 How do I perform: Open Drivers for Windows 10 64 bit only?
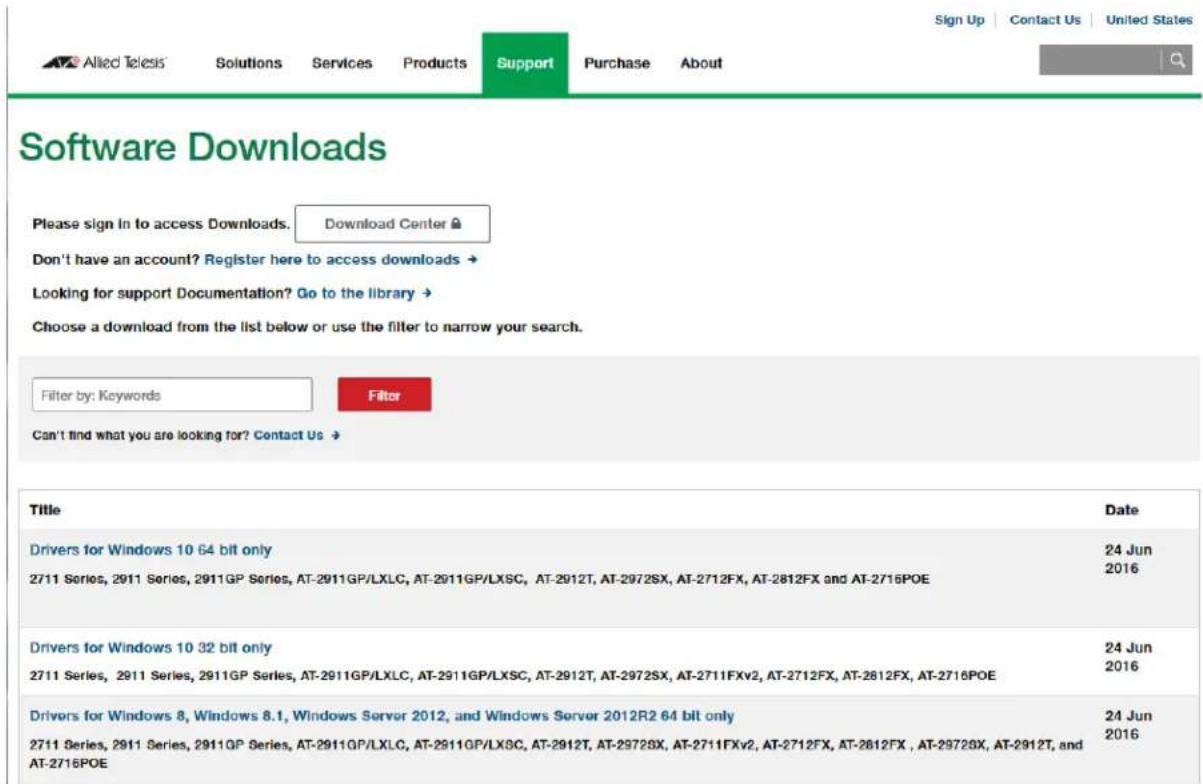[x=150, y=550]
